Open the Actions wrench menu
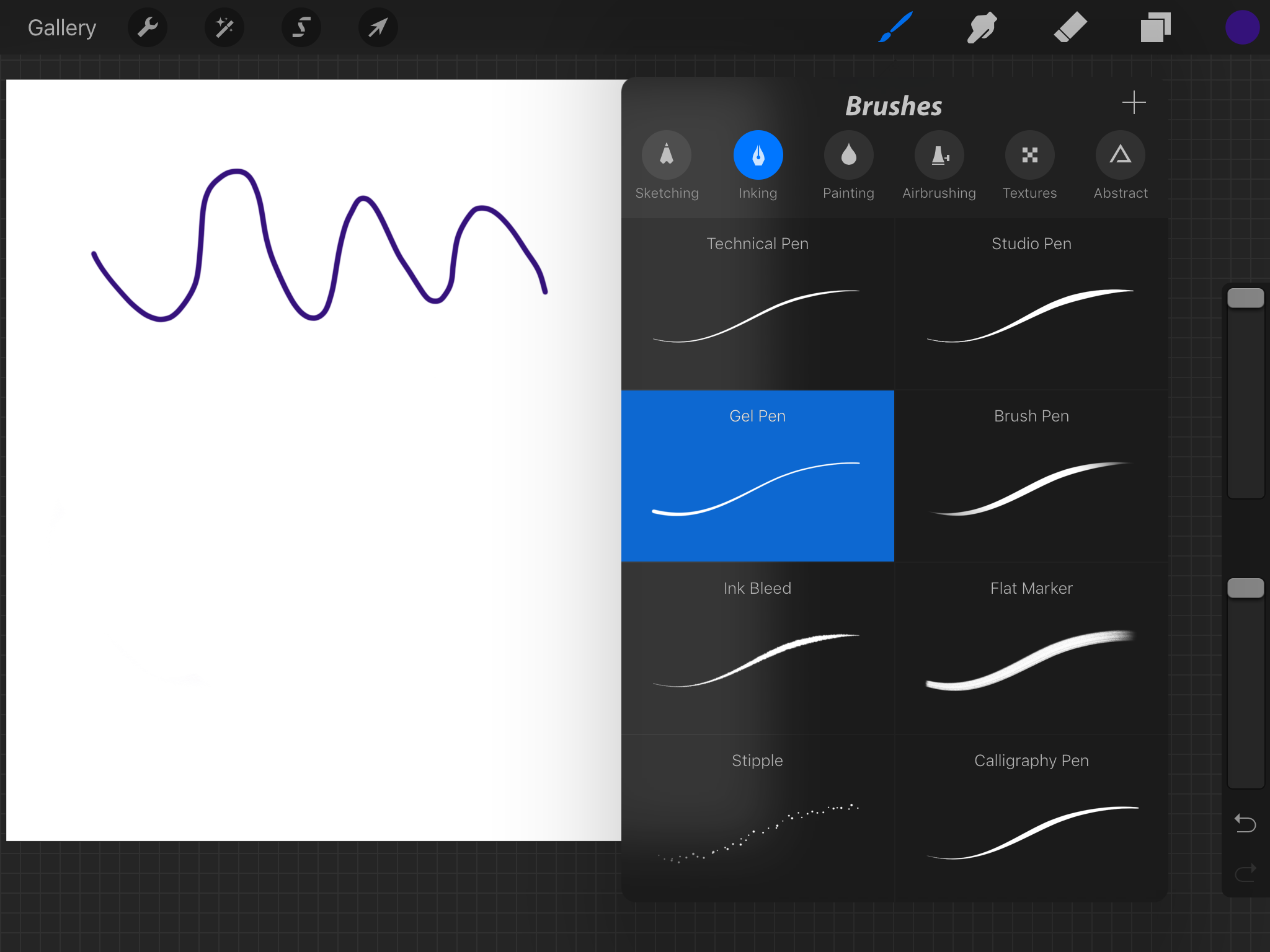The width and height of the screenshot is (1270, 952). pos(148,28)
